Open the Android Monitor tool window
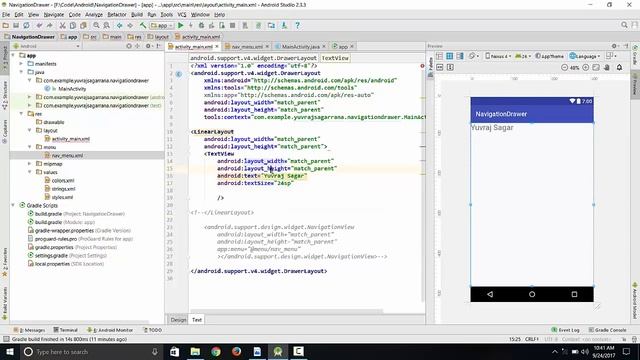Screen dimensions: 640x360 (x=110, y=330)
